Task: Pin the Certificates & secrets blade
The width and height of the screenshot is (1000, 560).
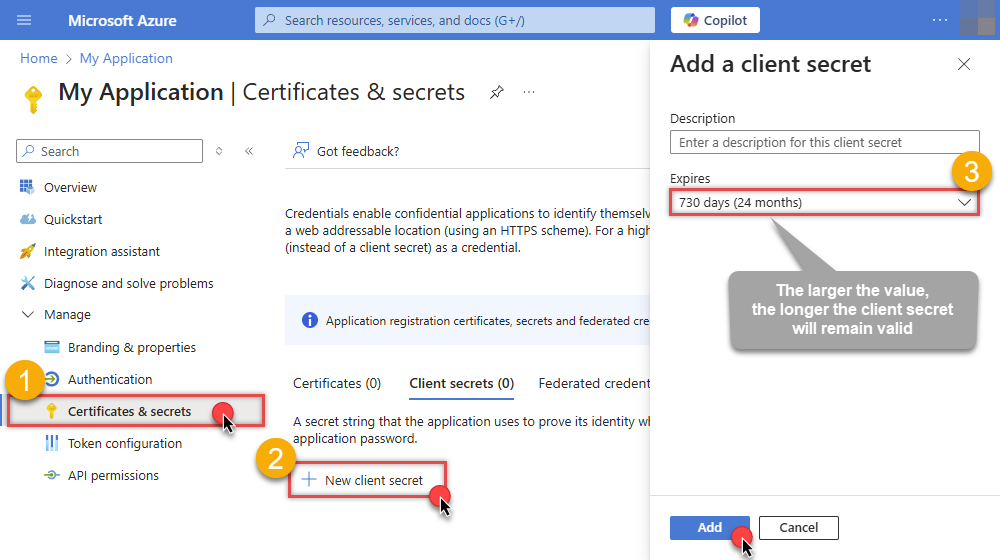Action: 497,92
